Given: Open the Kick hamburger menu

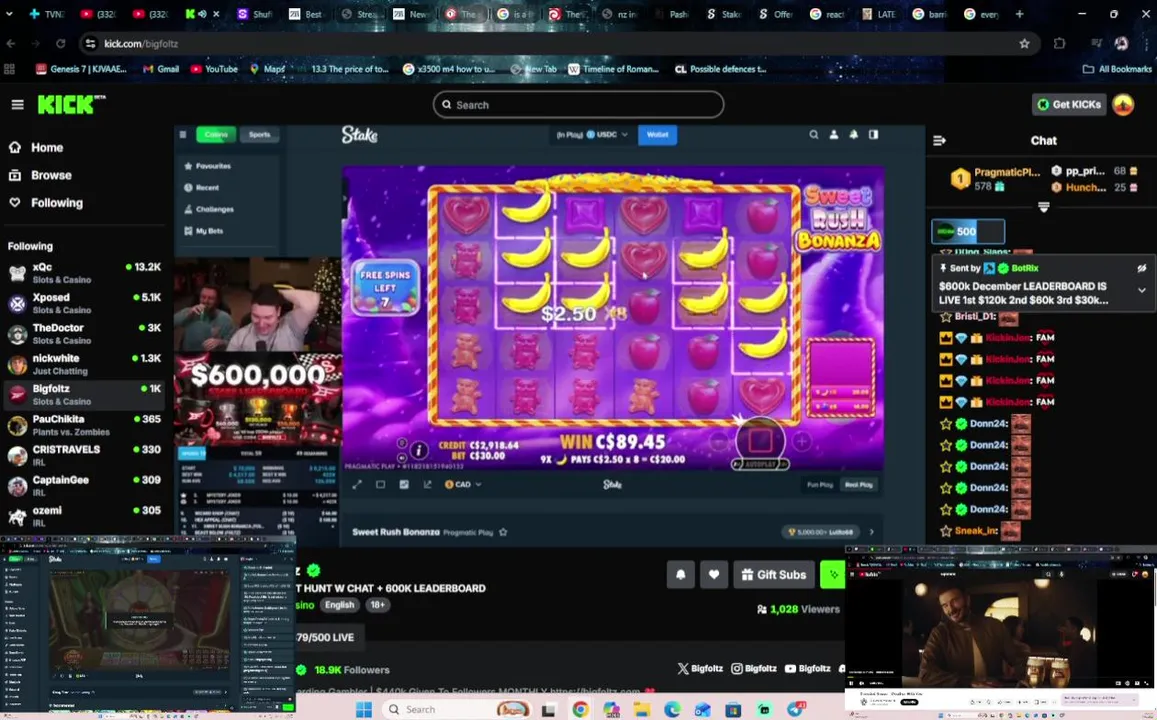Looking at the screenshot, I should [17, 105].
